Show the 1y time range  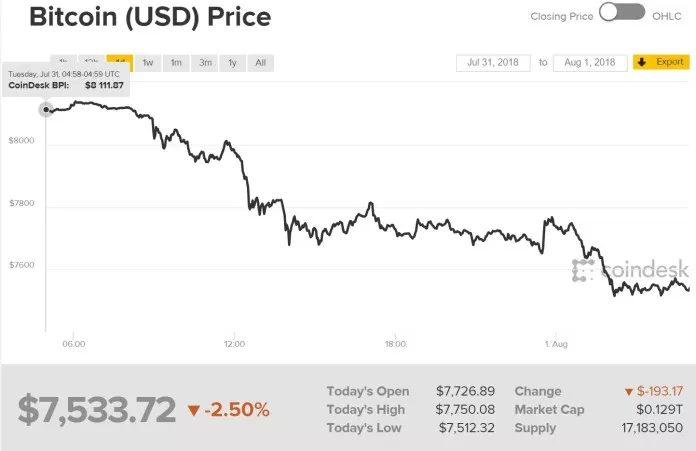[232, 63]
